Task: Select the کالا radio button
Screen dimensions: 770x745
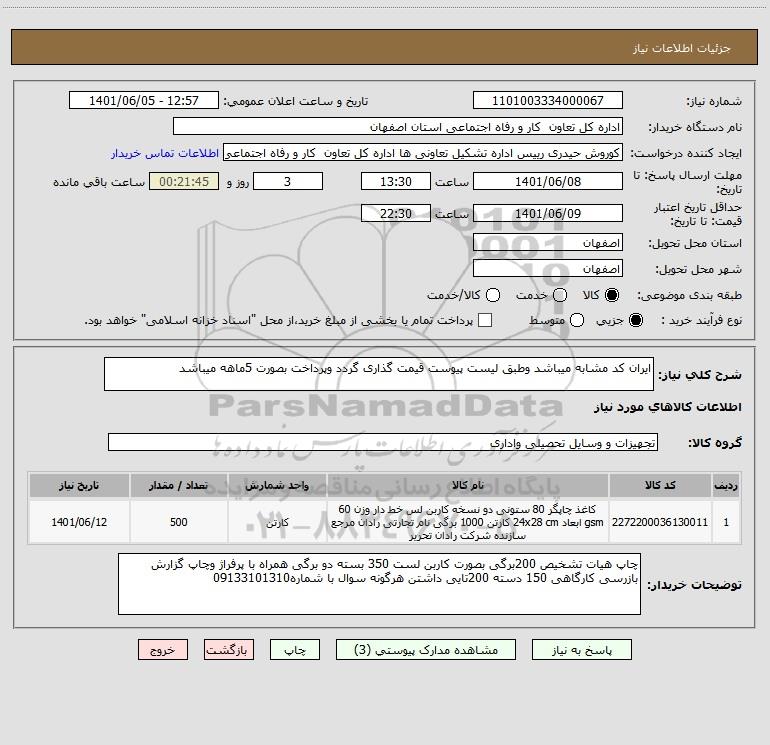Action: click(x=612, y=295)
